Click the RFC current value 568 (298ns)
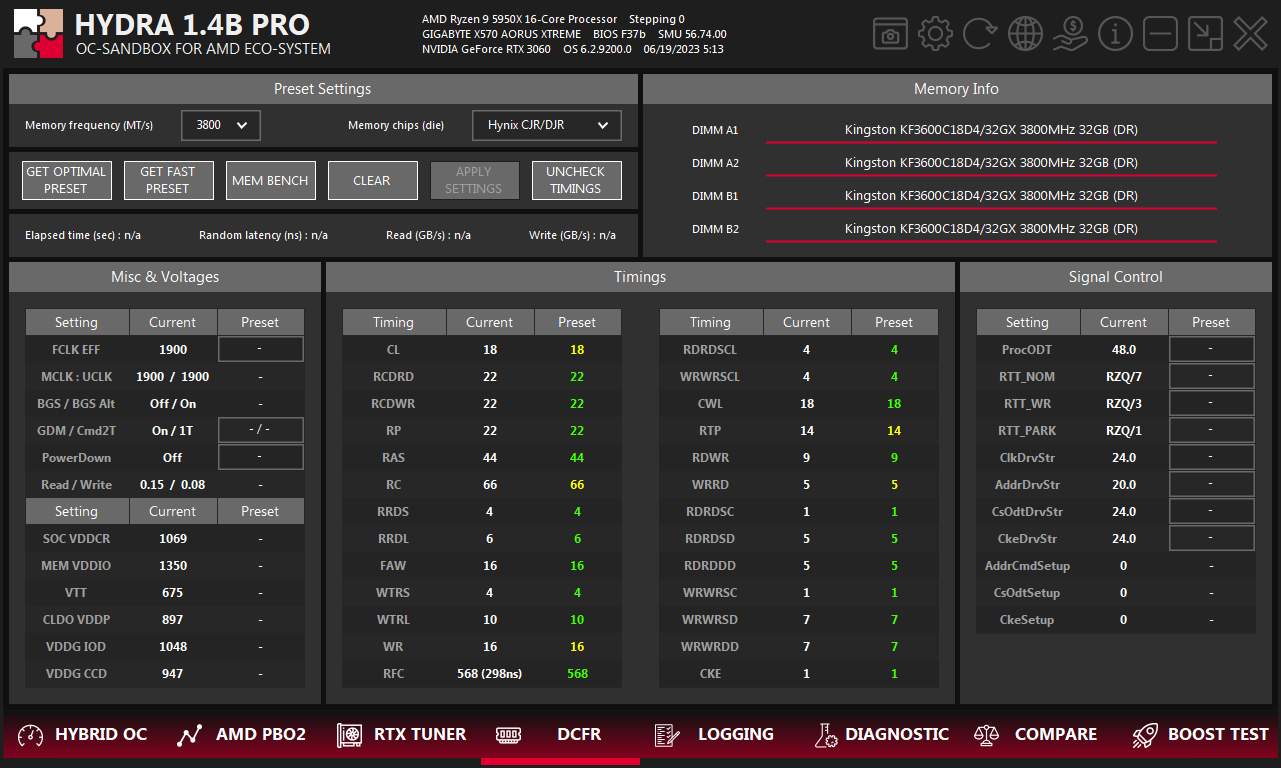This screenshot has height=768, width=1281. [x=489, y=674]
